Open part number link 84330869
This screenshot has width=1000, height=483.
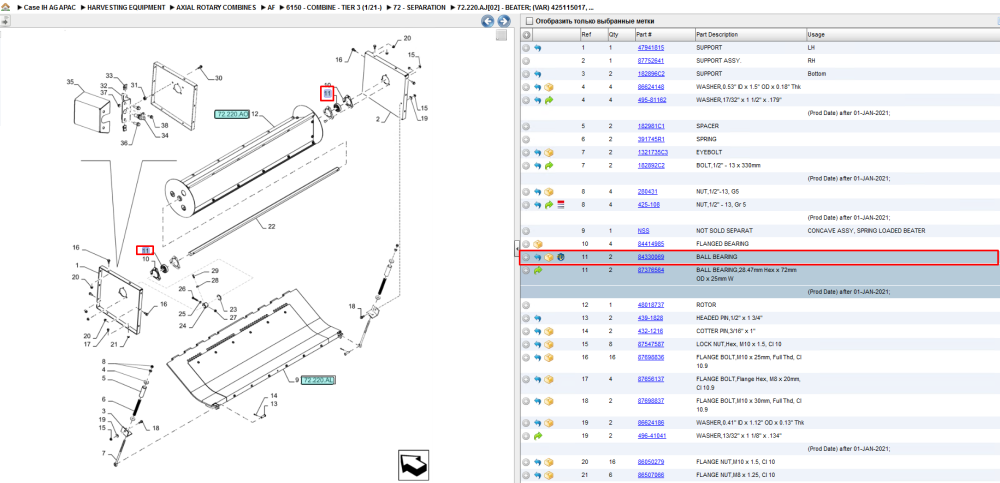coord(651,257)
